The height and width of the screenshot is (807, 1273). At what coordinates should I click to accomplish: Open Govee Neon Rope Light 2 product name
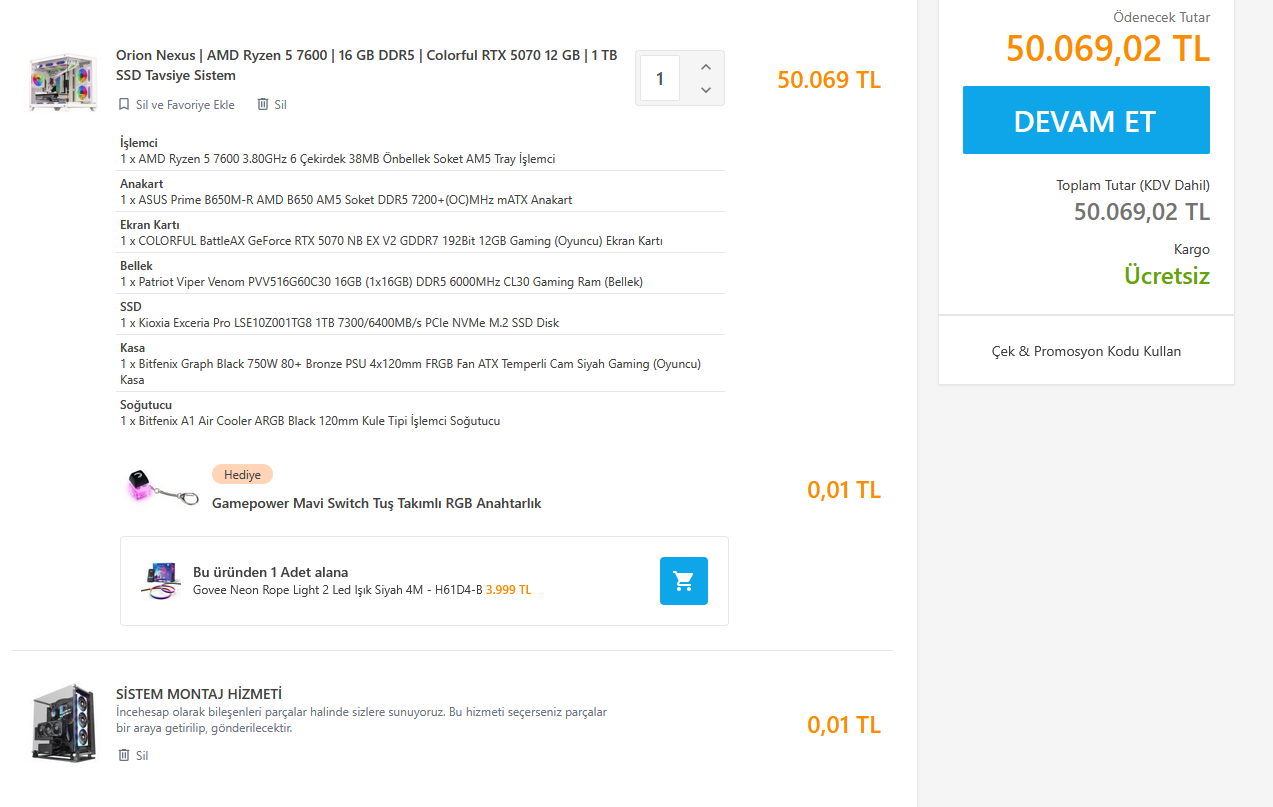pos(338,590)
